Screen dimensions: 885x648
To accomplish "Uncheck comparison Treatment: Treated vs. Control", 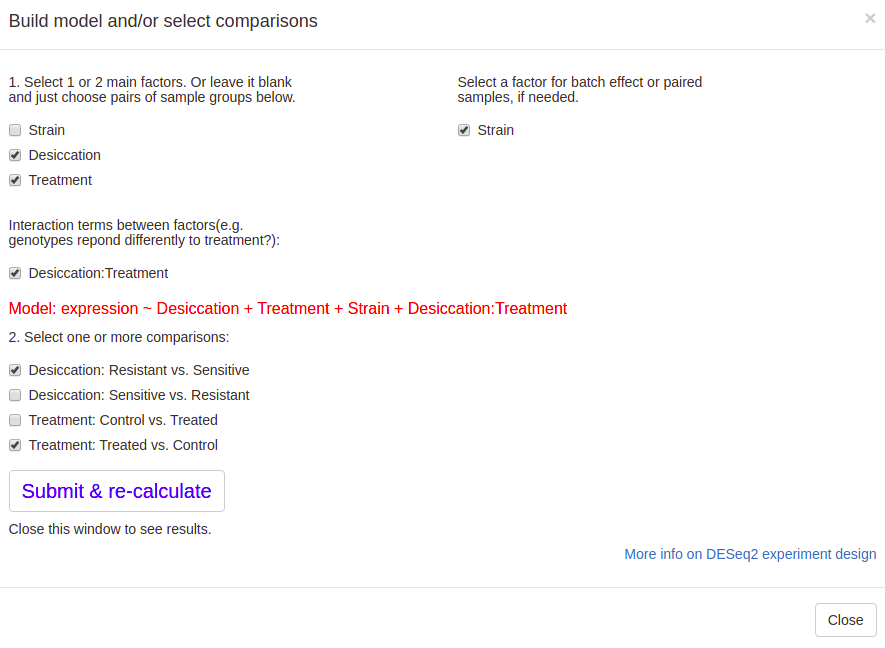I will 15,445.
